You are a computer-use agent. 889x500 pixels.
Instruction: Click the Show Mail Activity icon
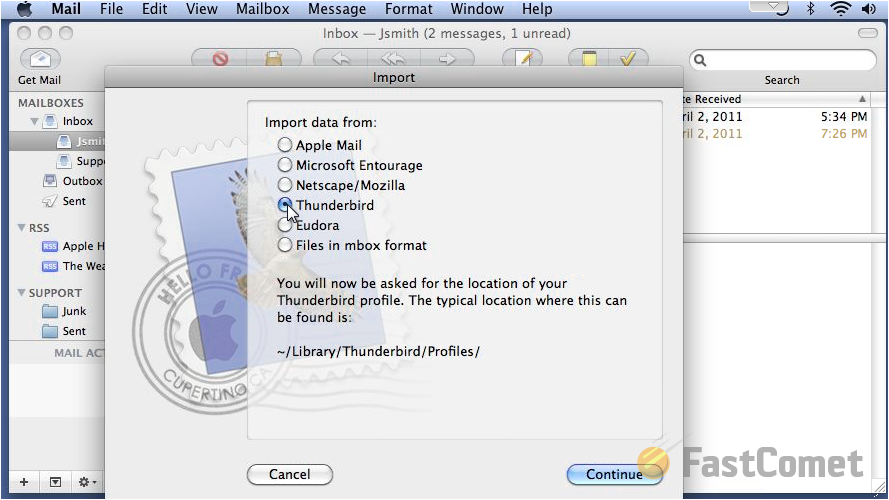point(55,482)
